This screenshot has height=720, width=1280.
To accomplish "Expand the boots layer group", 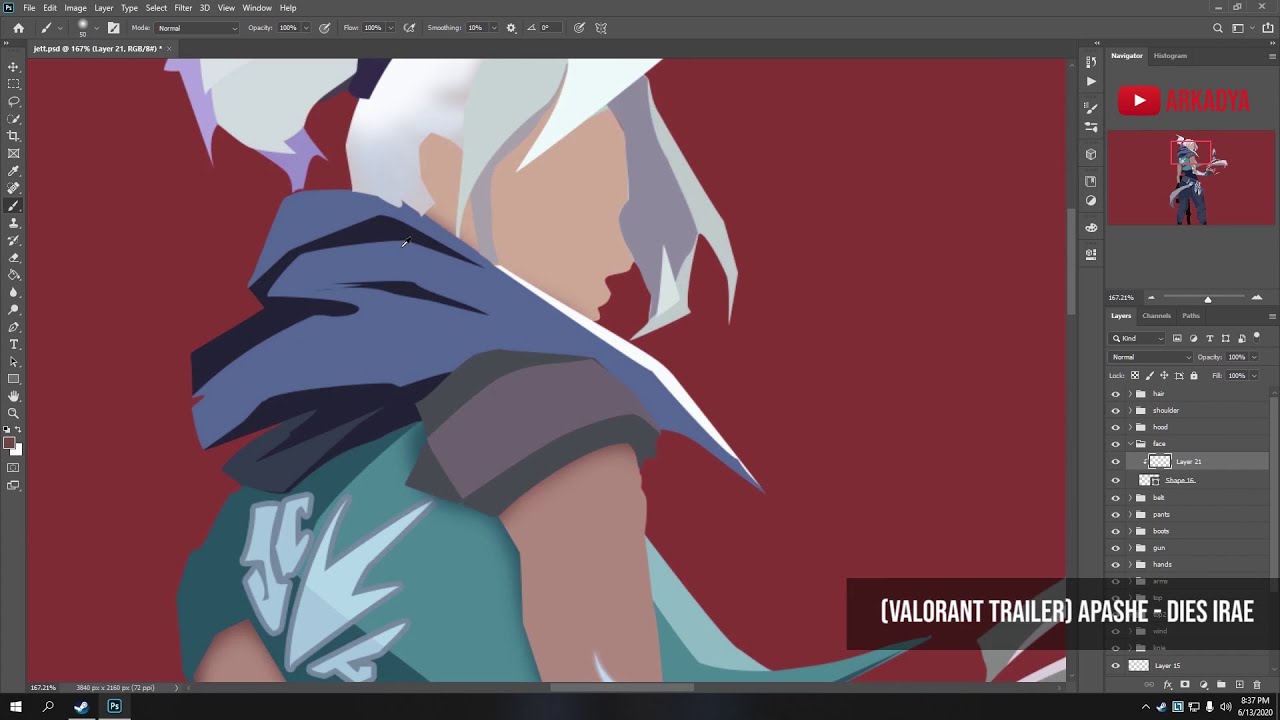I will (x=1130, y=531).
